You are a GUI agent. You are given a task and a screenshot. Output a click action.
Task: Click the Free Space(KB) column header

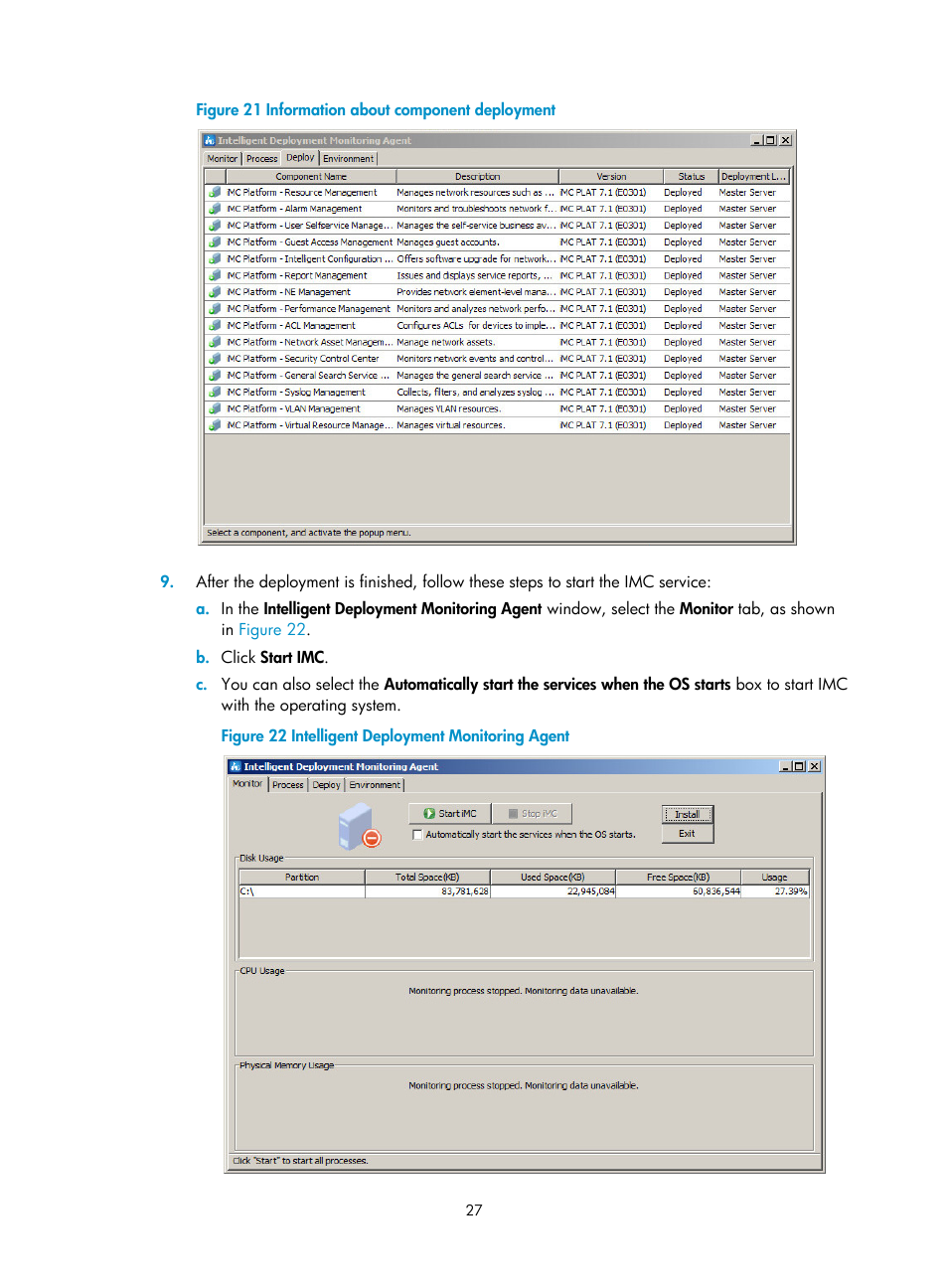coord(679,878)
